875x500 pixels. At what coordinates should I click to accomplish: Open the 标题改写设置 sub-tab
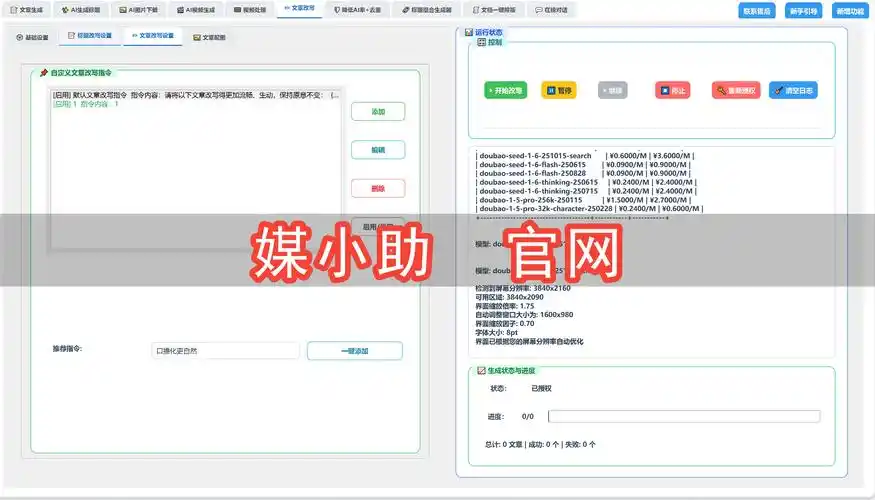click(90, 36)
